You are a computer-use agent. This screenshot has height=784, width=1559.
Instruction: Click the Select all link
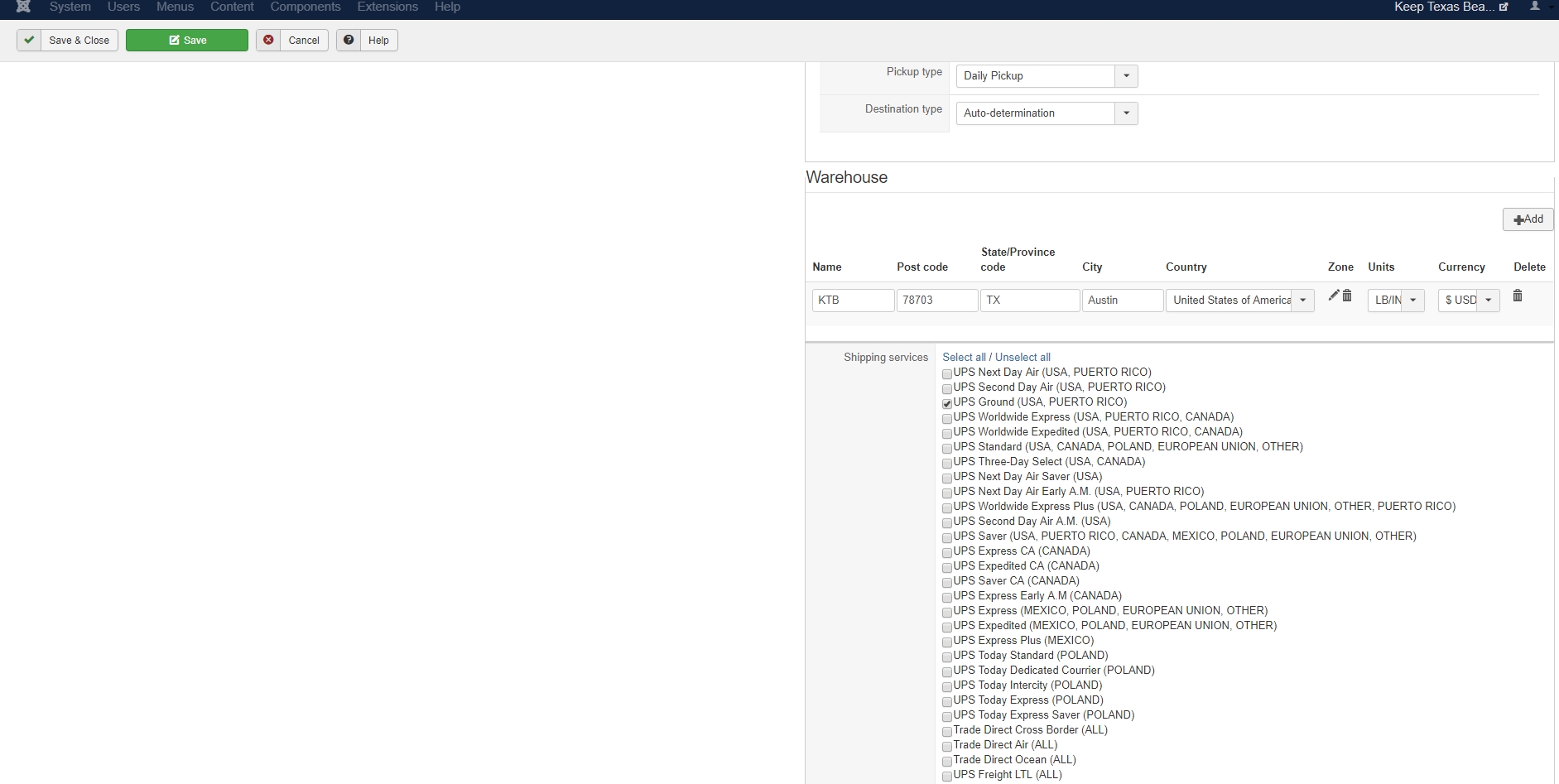coord(964,357)
